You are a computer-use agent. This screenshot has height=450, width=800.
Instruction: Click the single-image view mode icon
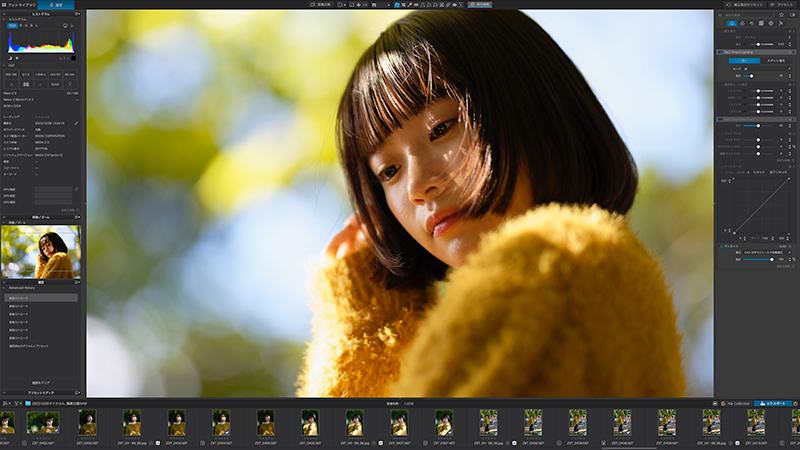click(x=340, y=5)
